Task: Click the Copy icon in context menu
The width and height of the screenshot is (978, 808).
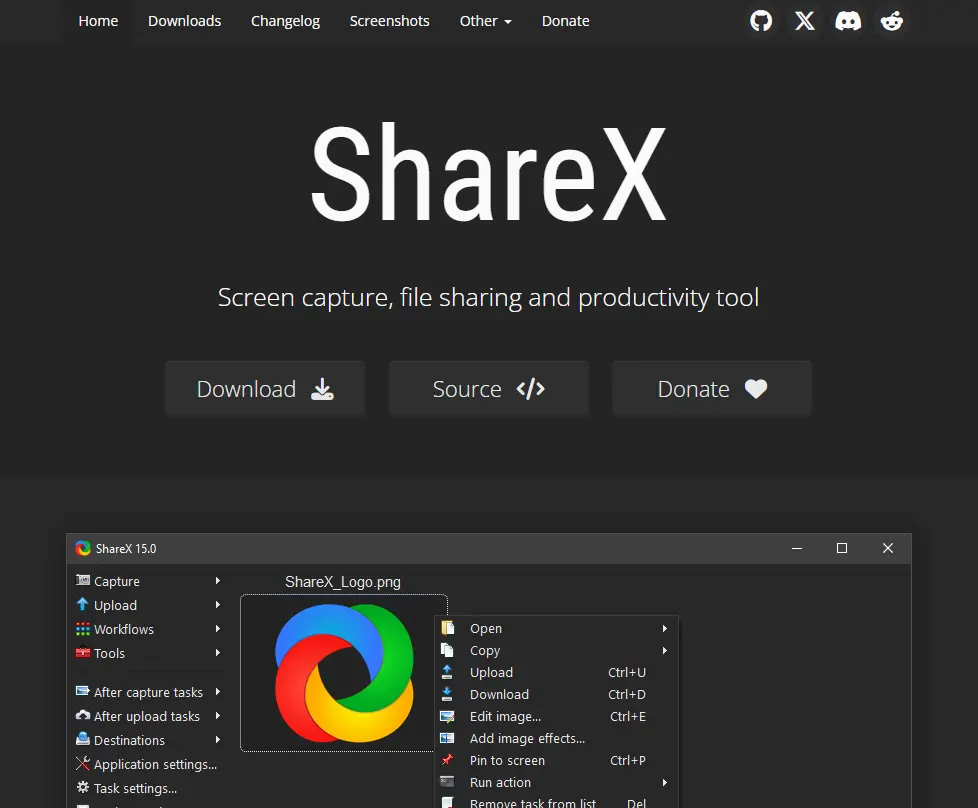Action: [x=447, y=650]
